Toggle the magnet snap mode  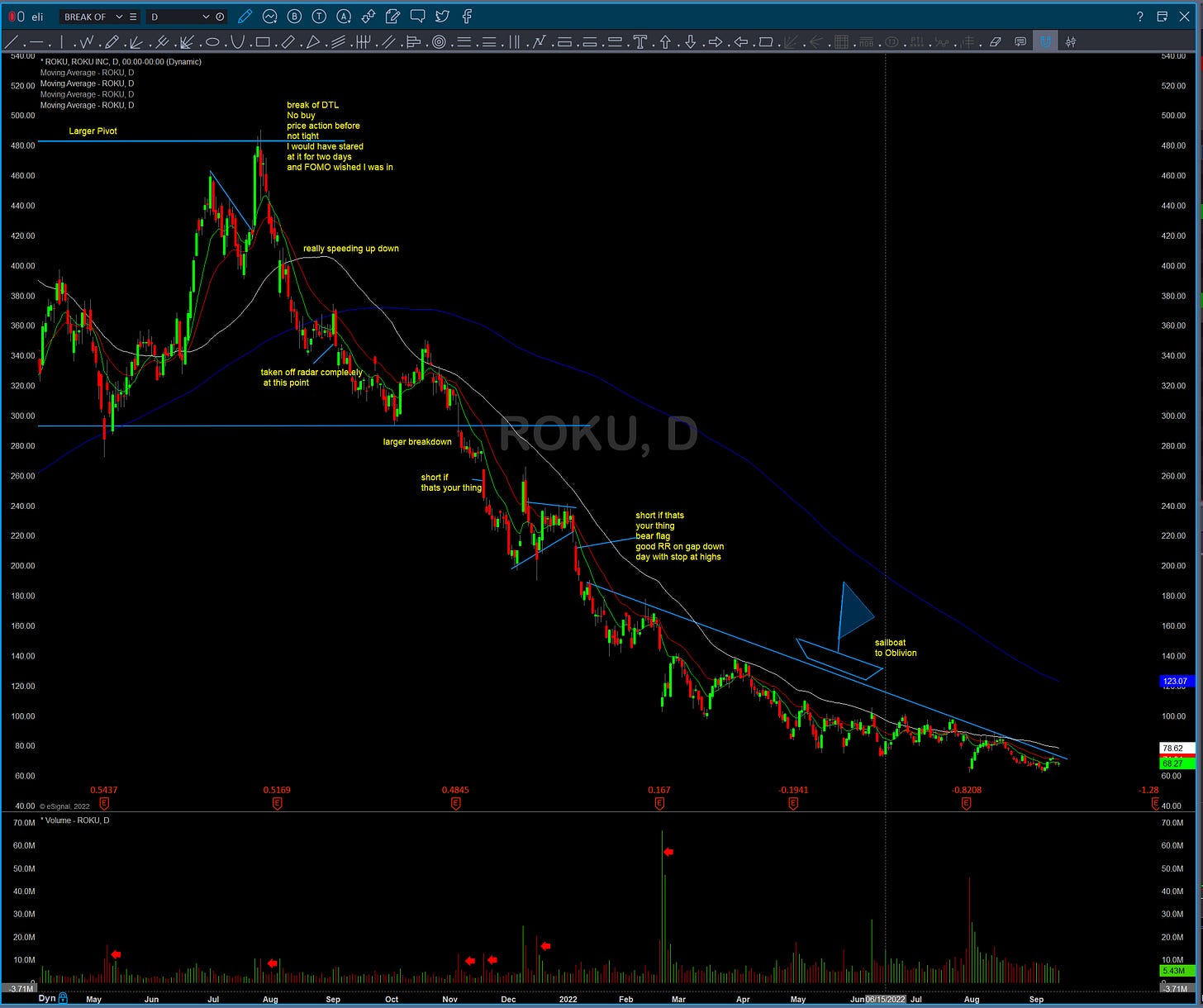[x=1045, y=41]
